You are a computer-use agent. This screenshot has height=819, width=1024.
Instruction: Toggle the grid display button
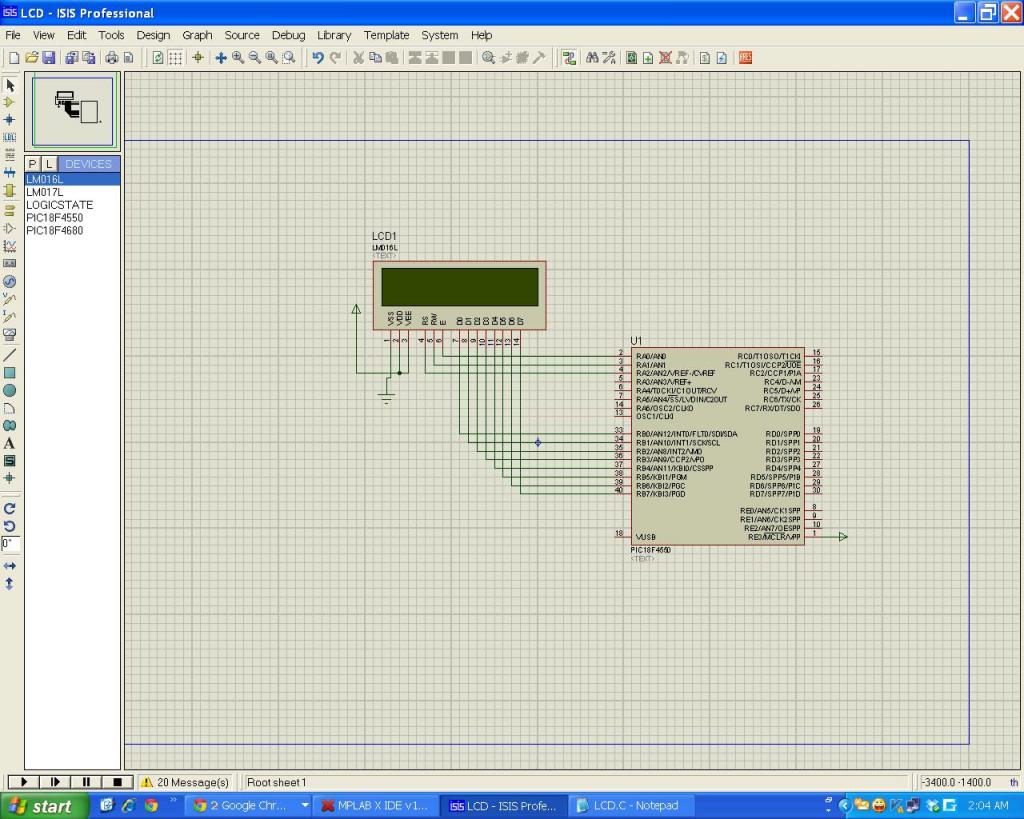[176, 58]
